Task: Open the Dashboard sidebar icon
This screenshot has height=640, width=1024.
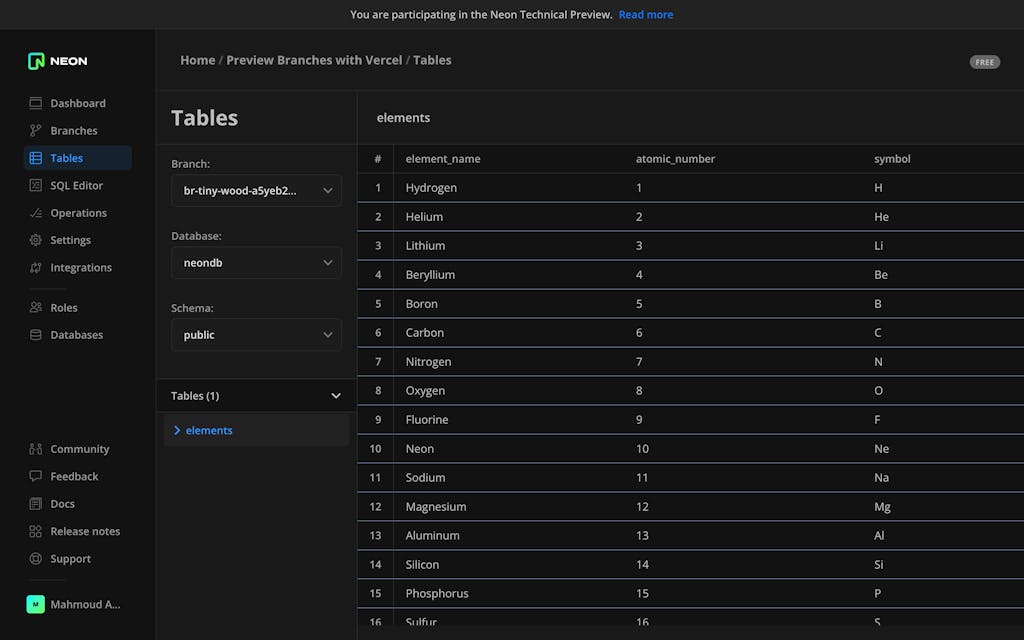Action: (x=36, y=103)
